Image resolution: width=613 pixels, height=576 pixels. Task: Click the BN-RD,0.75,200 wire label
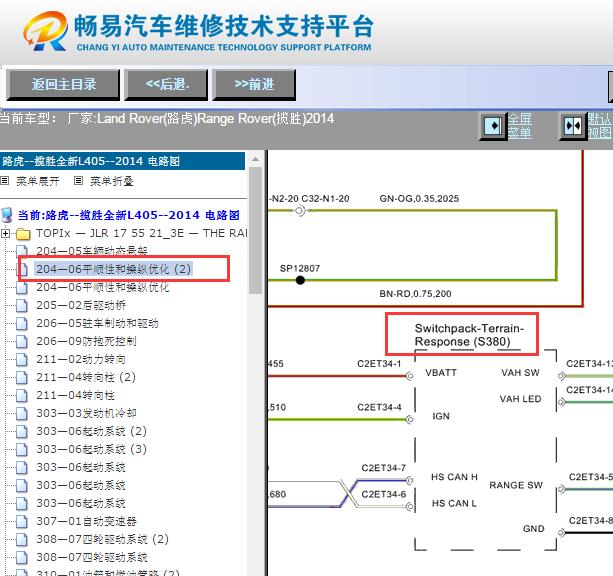coord(415,294)
